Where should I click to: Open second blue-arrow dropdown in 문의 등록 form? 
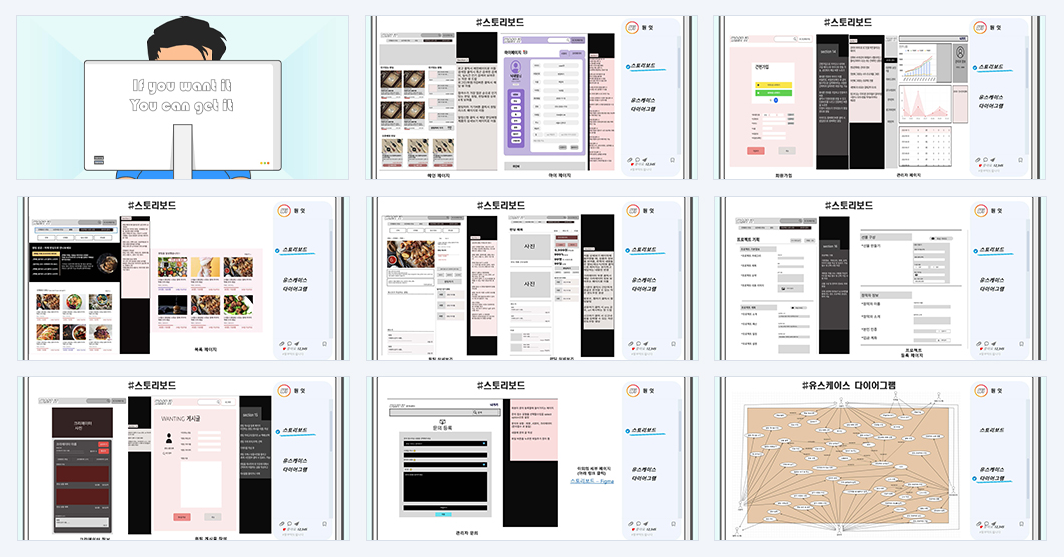445,464
